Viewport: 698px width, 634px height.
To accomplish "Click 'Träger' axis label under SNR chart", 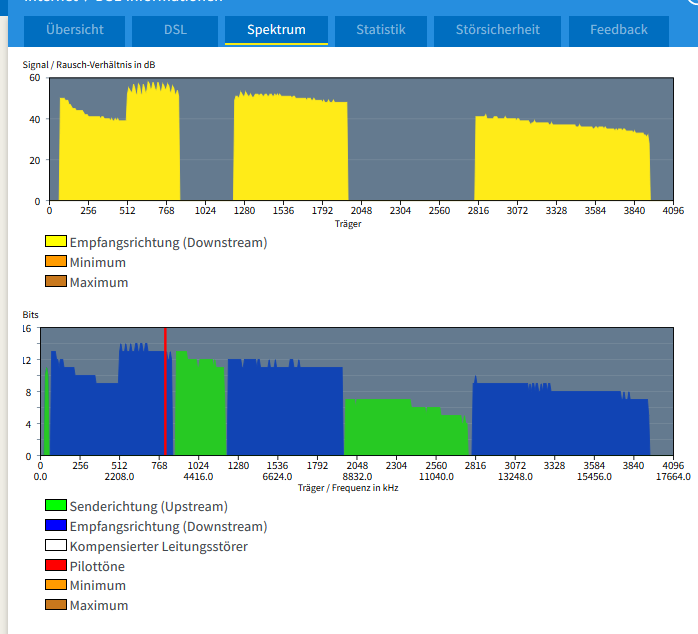I will [348, 224].
